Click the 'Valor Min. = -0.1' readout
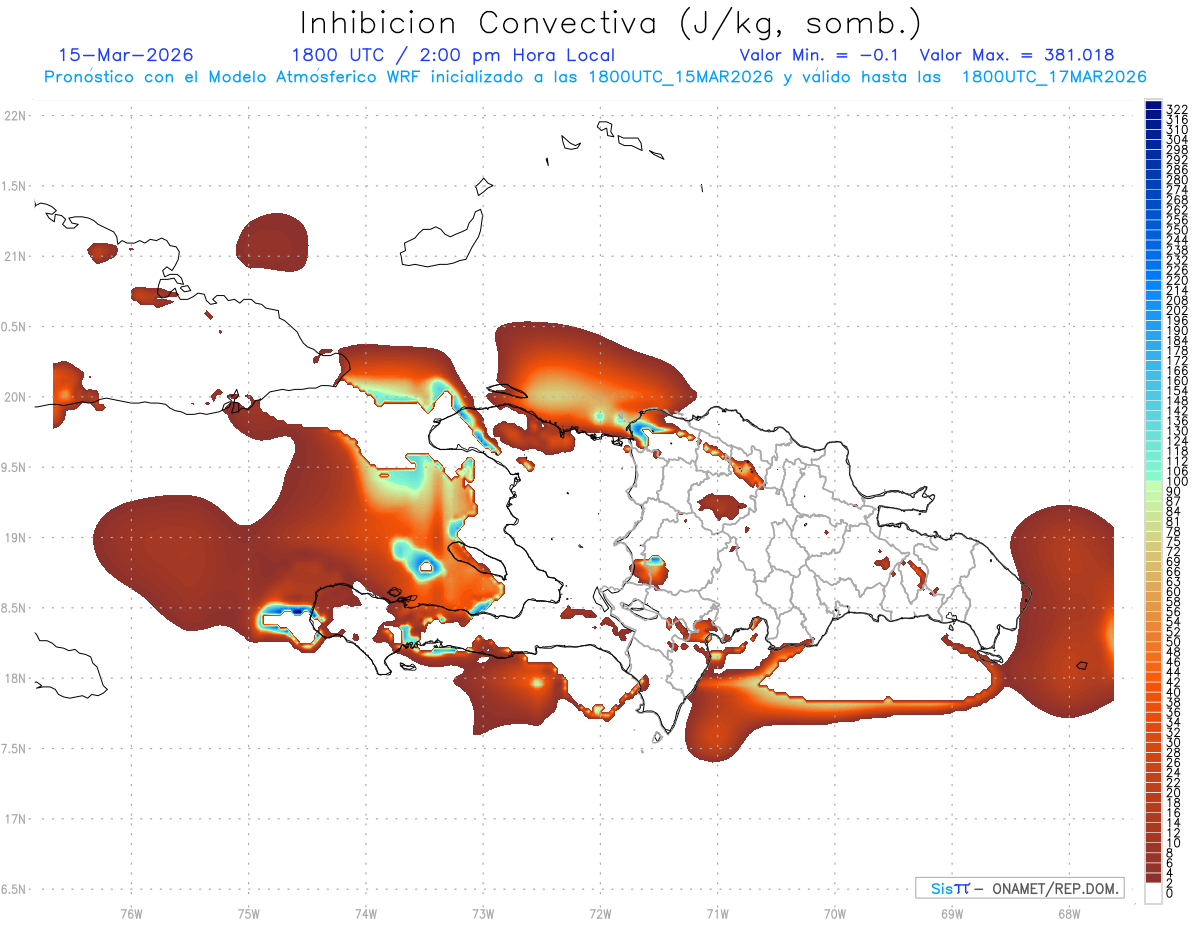The width and height of the screenshot is (1200, 927). (821, 55)
